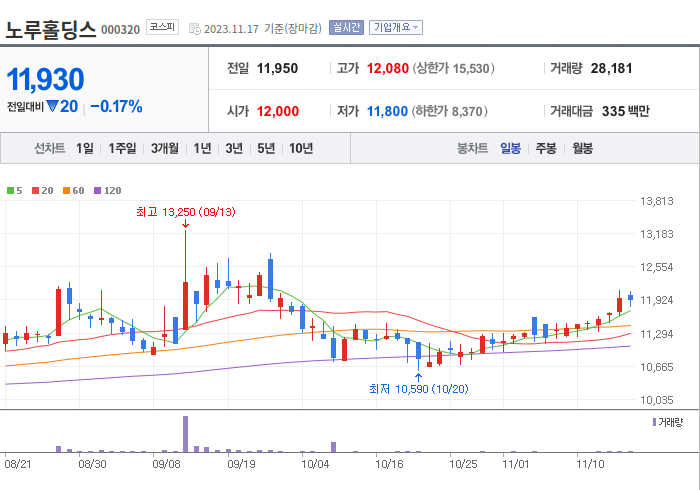Click the 저가 value 11,800
The width and height of the screenshot is (700, 490).
coord(387,111)
